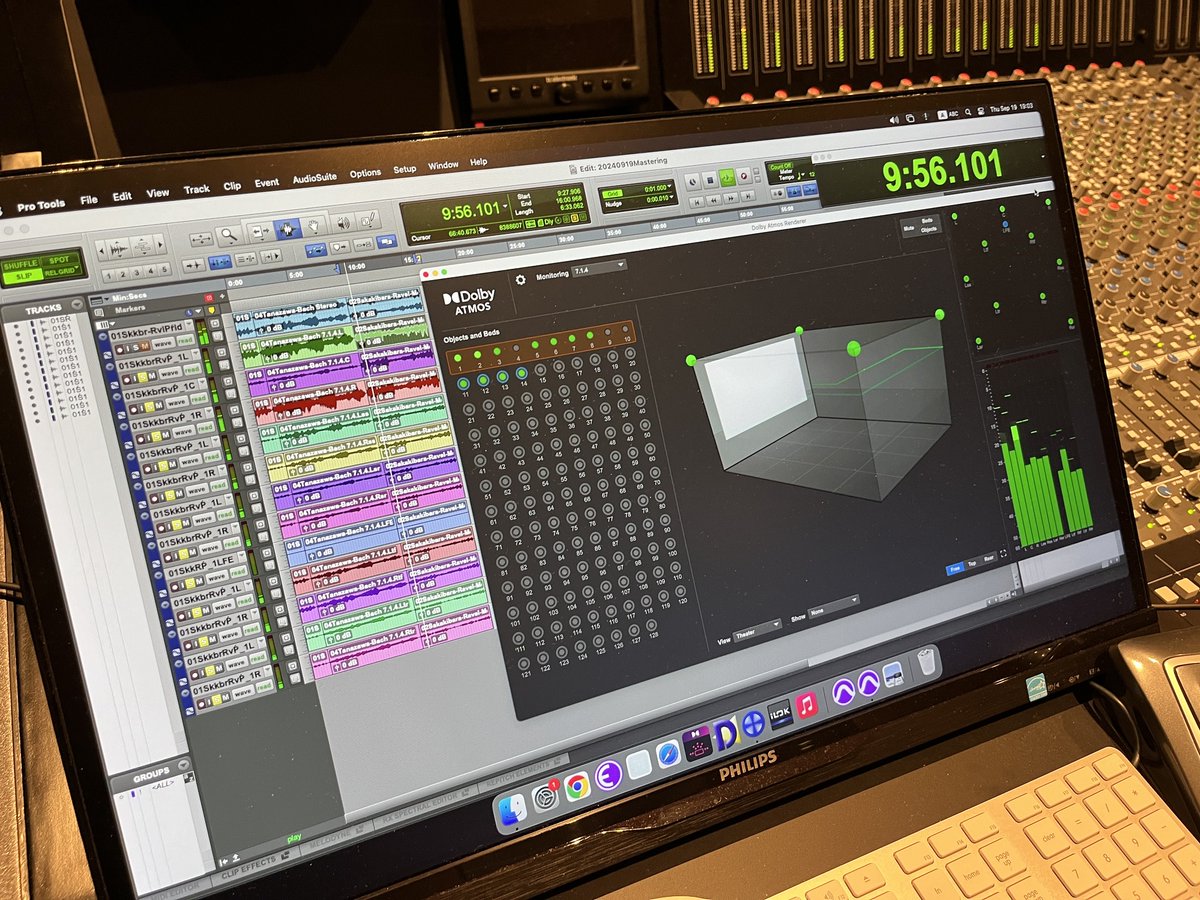
Task: Click the Record transport button
Action: pos(744,178)
